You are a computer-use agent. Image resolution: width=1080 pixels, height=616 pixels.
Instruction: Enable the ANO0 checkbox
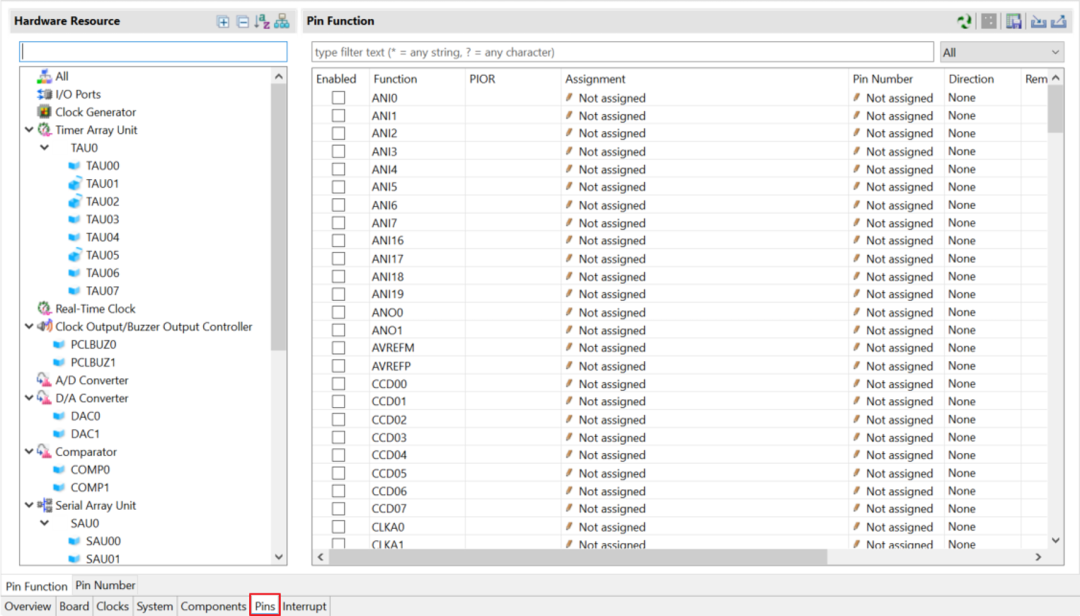pyautogui.click(x=338, y=312)
